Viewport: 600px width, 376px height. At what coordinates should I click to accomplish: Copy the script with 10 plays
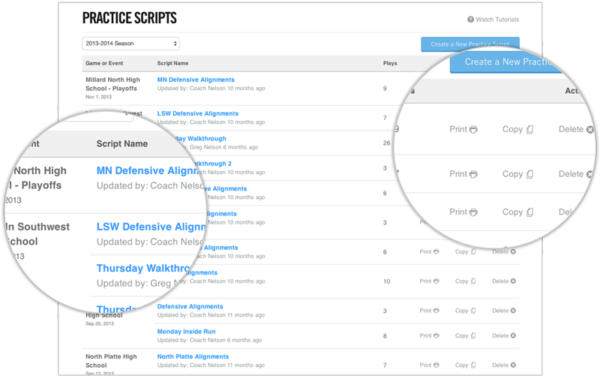click(x=465, y=281)
